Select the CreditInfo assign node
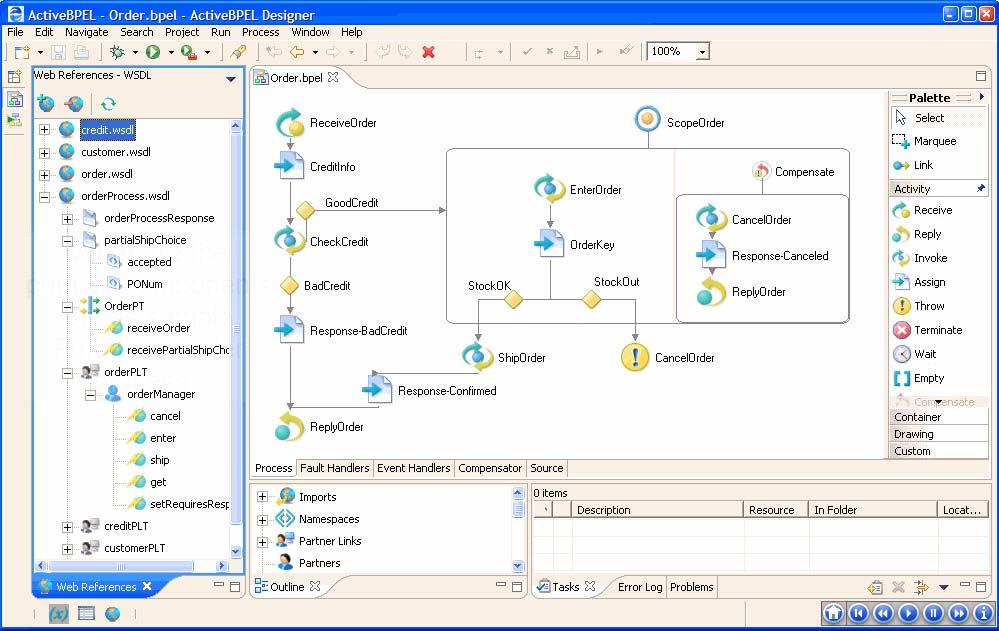Viewport: 999px width, 631px height. click(289, 166)
